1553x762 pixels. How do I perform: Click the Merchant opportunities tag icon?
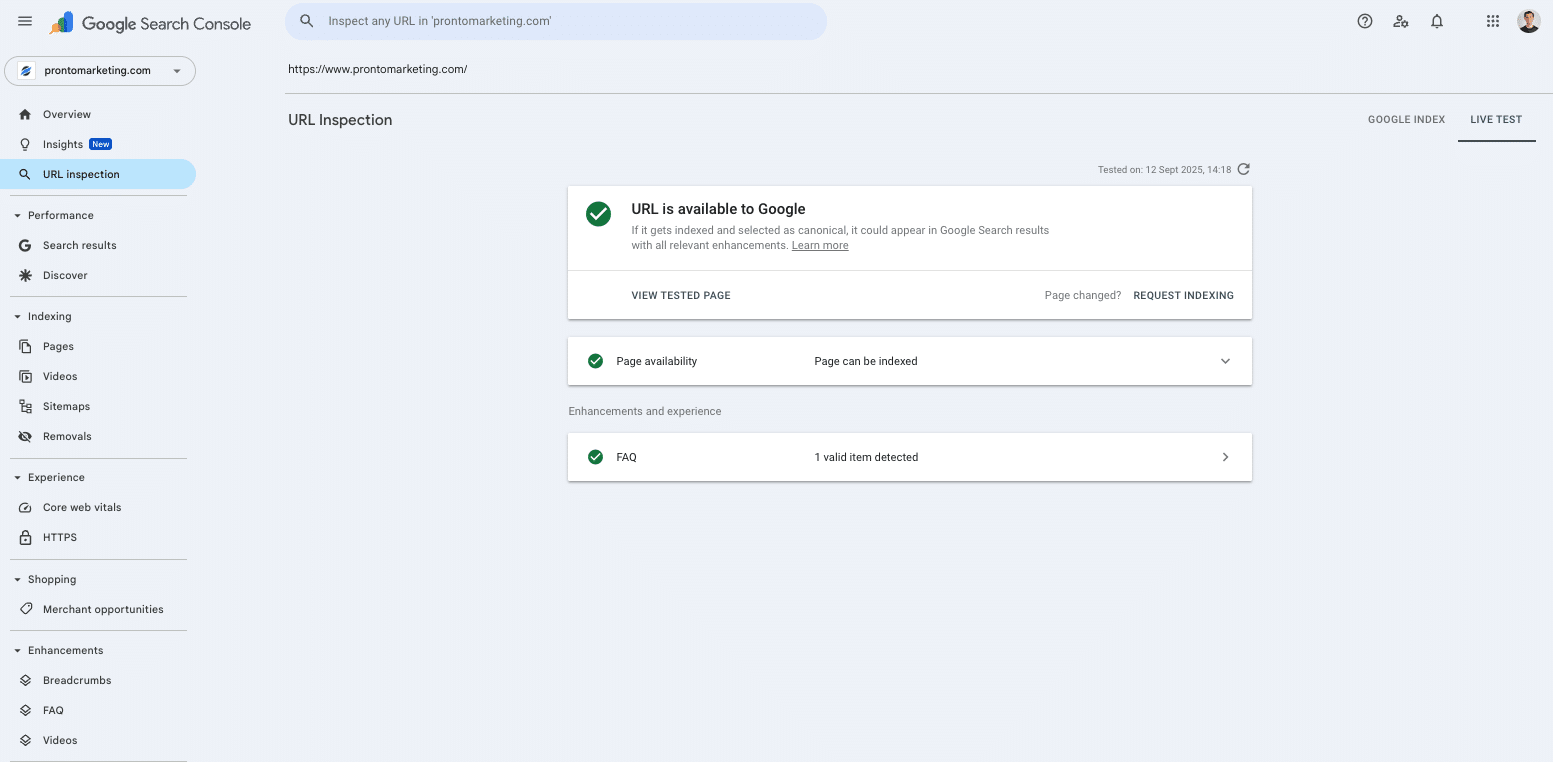pyautogui.click(x=25, y=609)
